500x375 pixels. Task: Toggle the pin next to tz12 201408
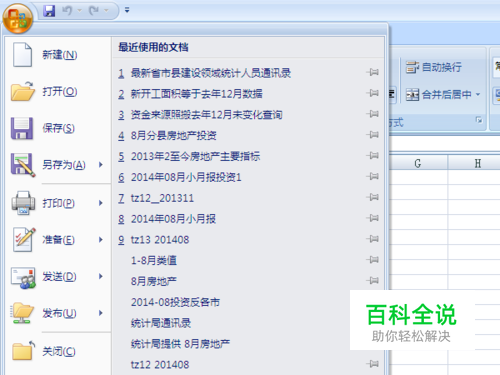click(x=373, y=364)
